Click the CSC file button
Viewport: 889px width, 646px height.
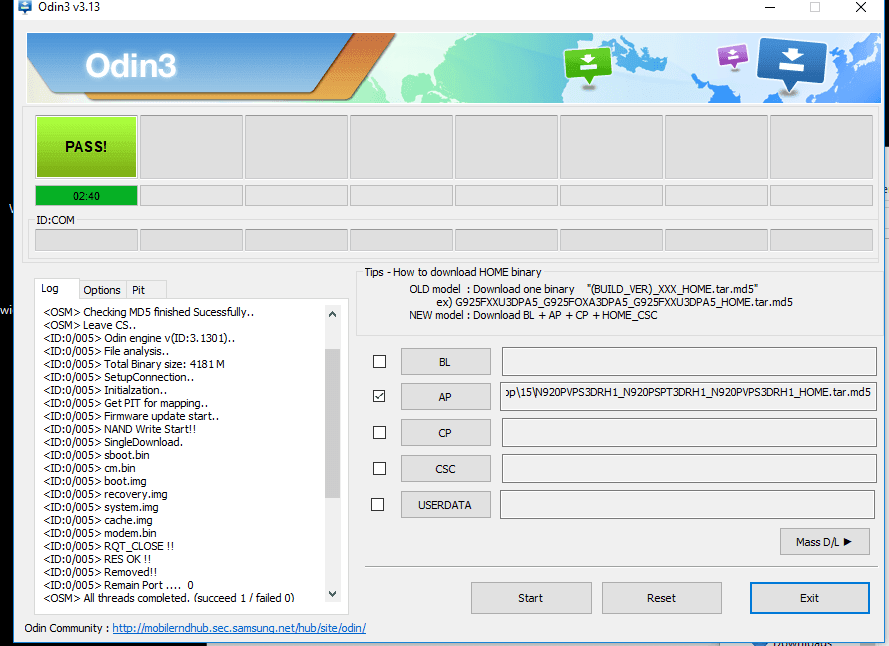[x=446, y=469]
